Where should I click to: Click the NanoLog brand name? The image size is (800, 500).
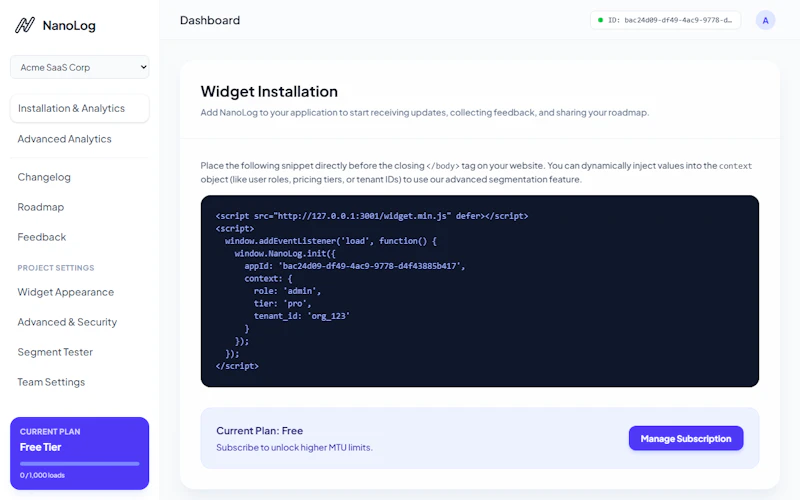(x=69, y=26)
